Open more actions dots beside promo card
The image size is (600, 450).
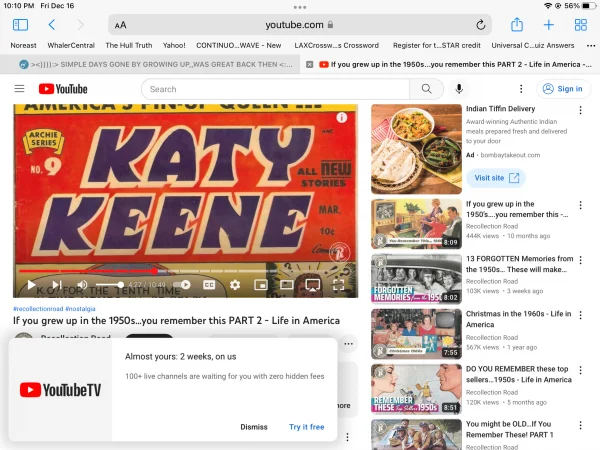348,344
